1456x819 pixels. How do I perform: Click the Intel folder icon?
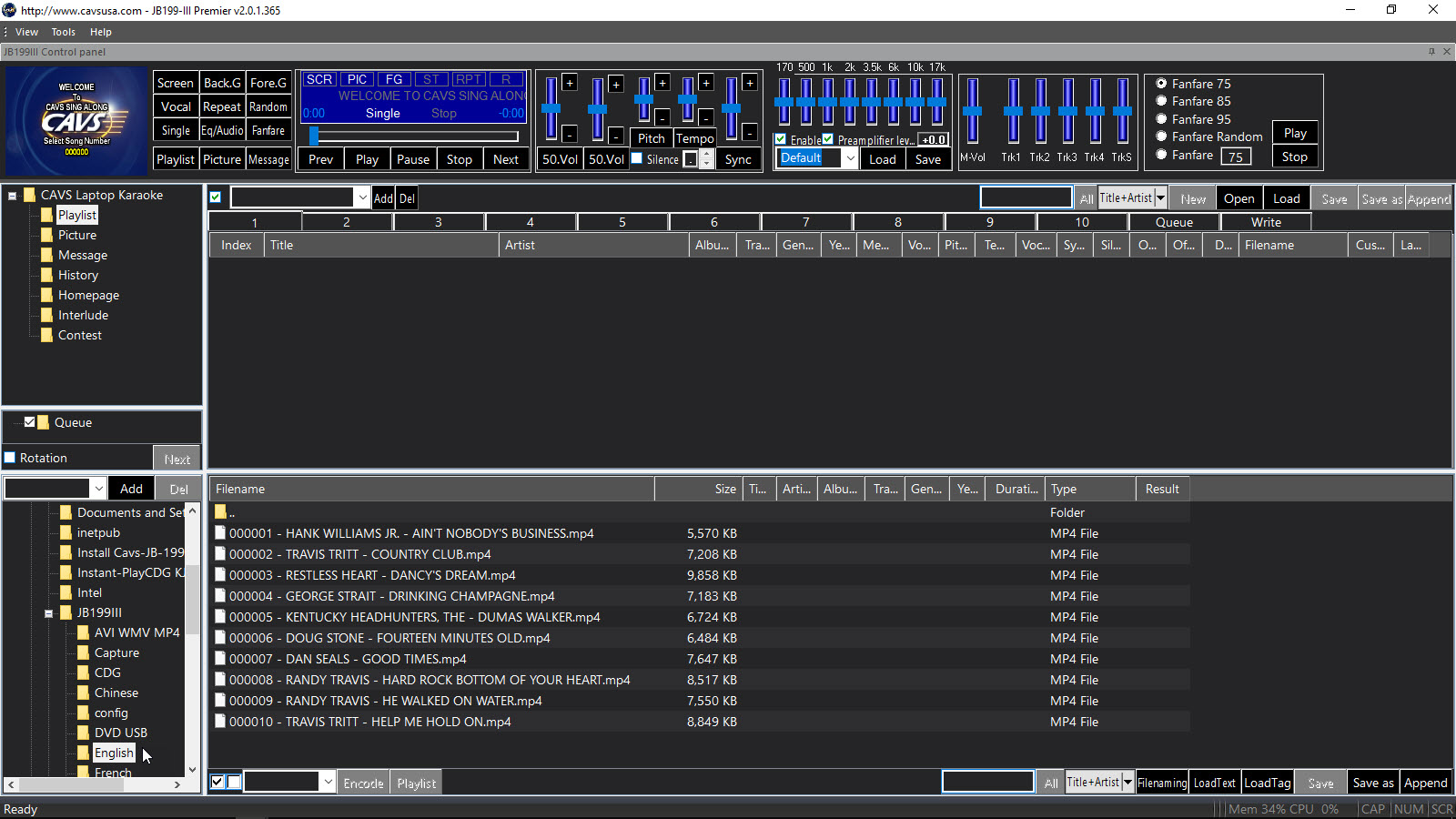click(x=66, y=592)
